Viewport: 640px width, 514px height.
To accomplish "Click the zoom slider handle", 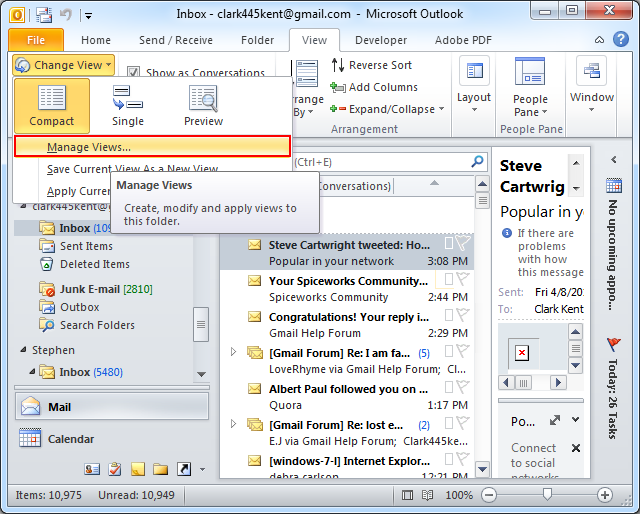I will point(548,495).
